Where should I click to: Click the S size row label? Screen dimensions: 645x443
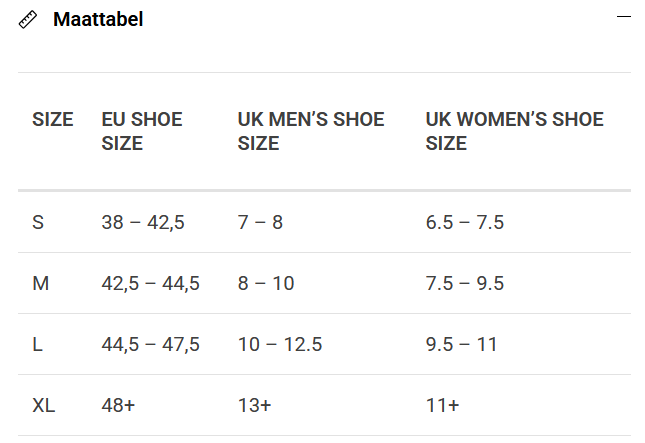(38, 223)
